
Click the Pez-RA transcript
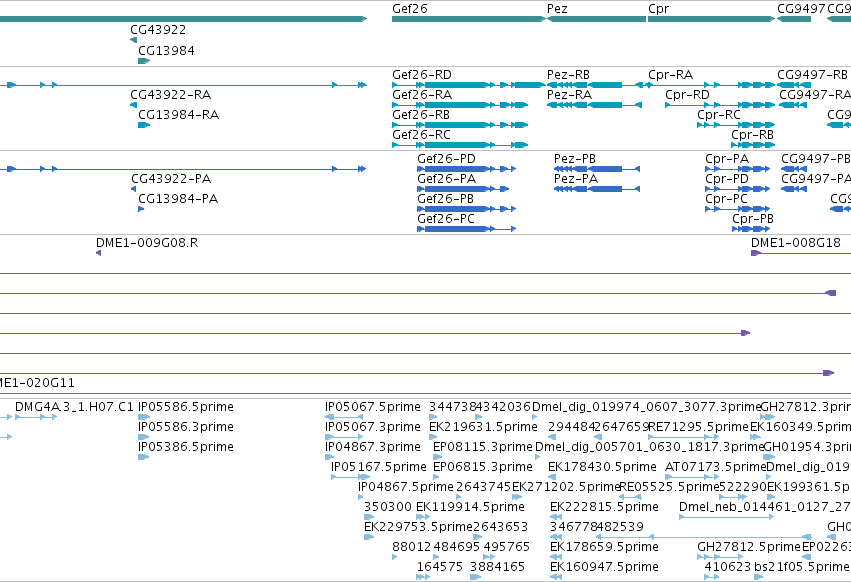click(x=569, y=94)
